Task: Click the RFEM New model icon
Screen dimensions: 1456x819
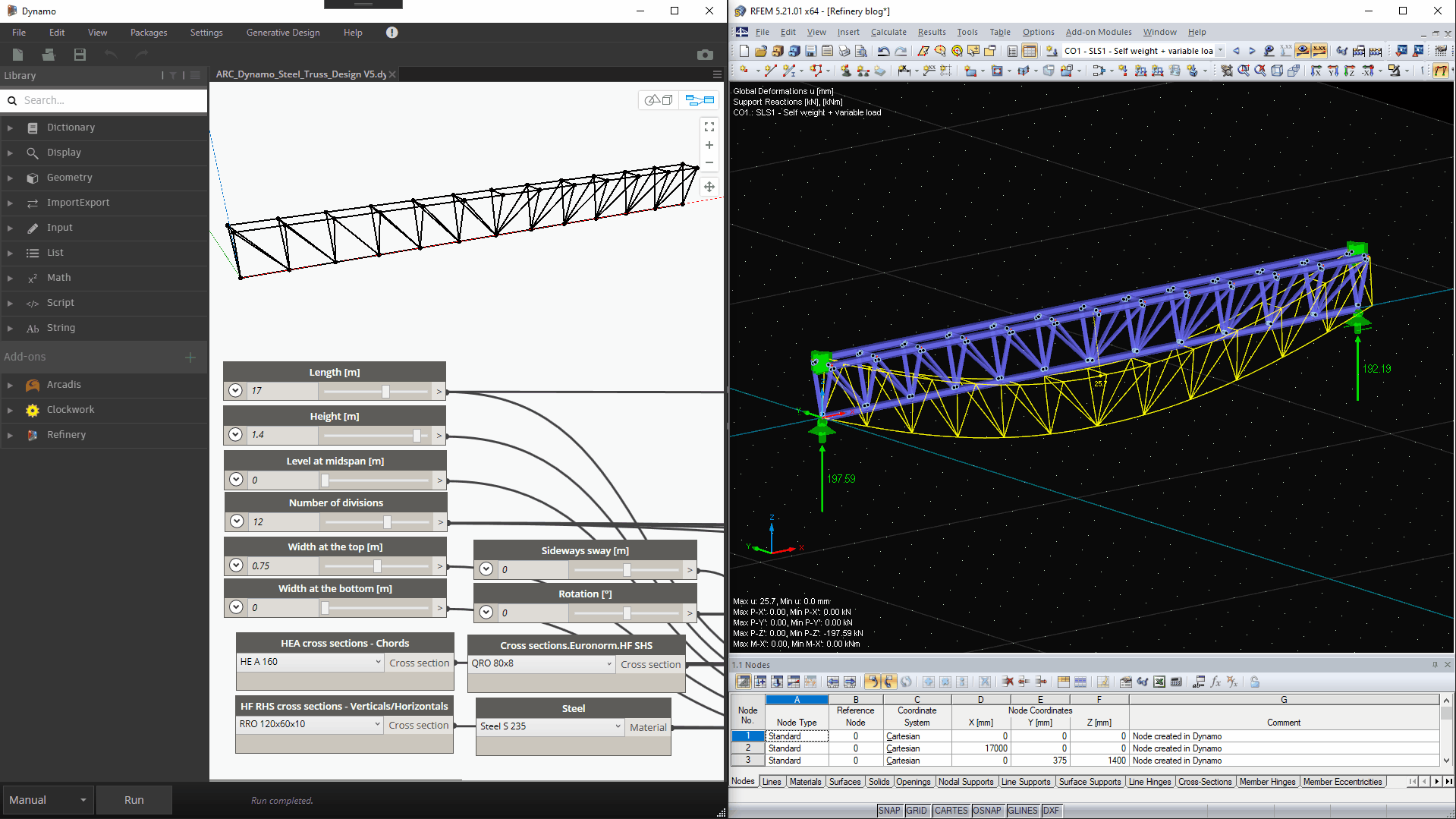Action: point(744,51)
